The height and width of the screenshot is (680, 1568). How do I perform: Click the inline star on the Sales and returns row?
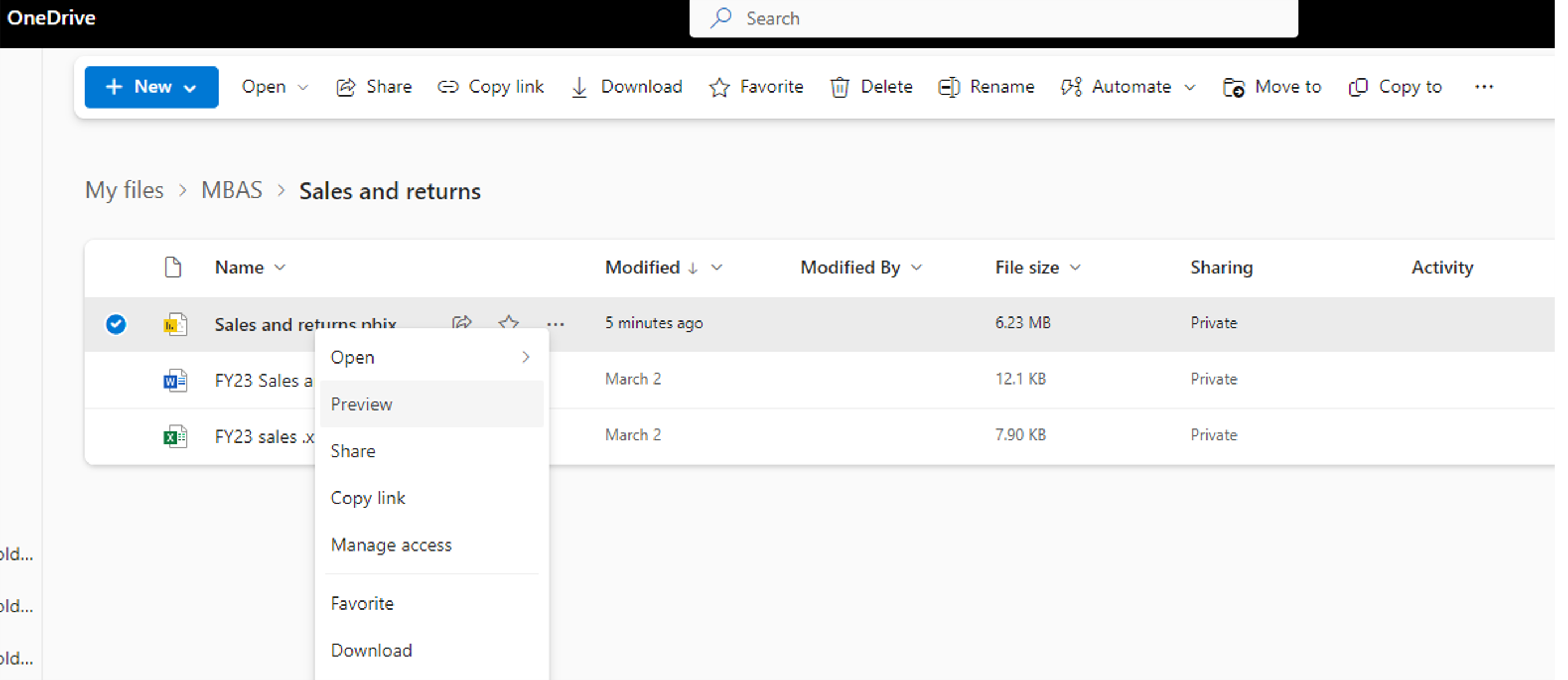(x=508, y=322)
